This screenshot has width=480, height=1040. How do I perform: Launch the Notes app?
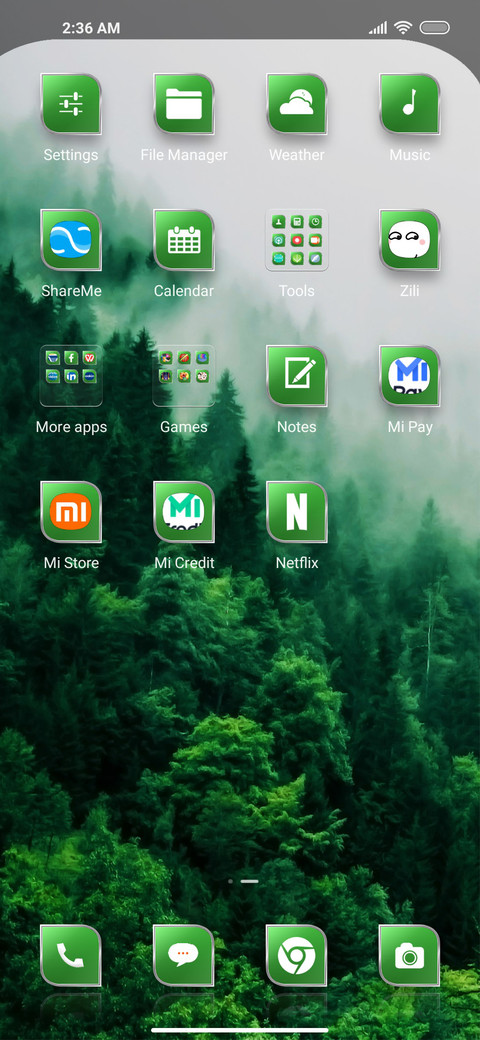tap(296, 376)
